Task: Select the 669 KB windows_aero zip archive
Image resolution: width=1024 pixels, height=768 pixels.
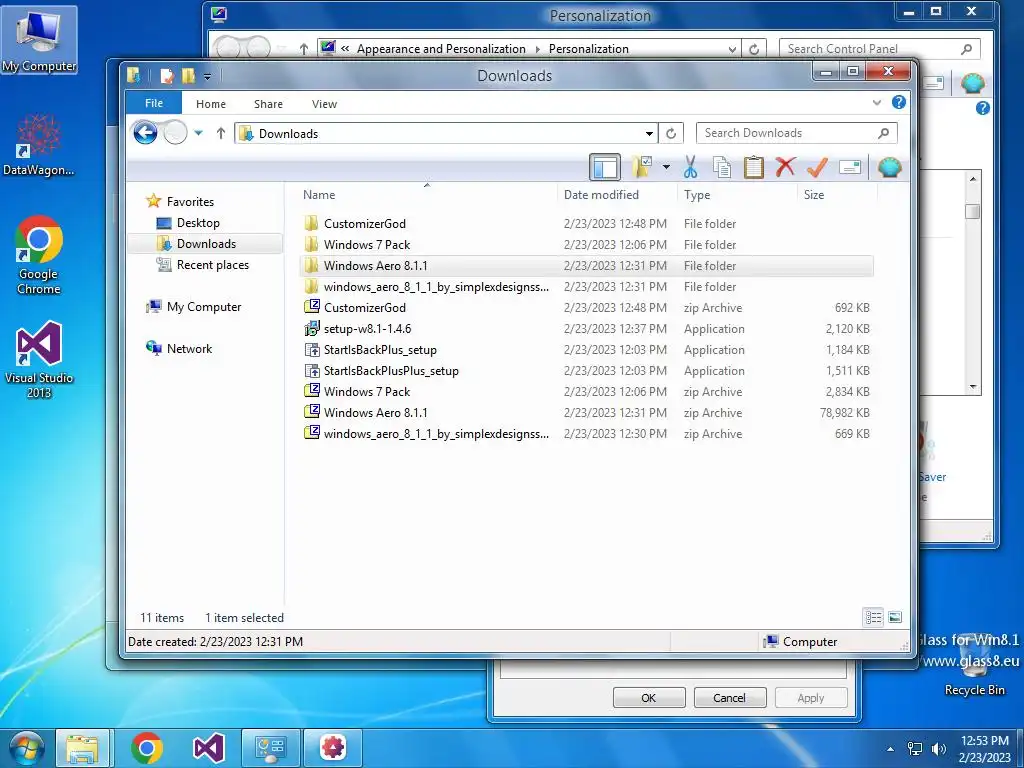Action: [586, 434]
